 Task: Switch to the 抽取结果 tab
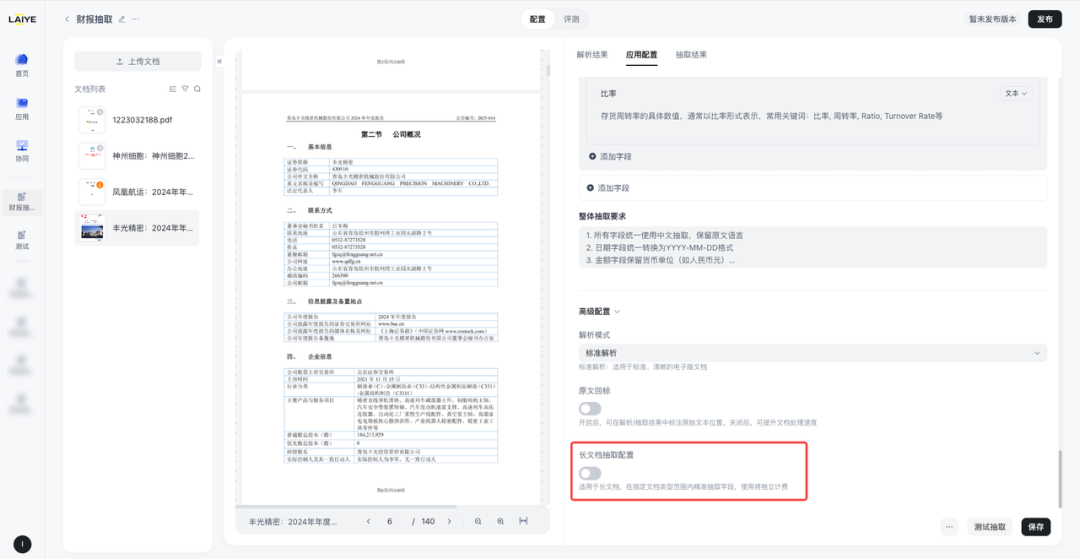[x=691, y=54]
